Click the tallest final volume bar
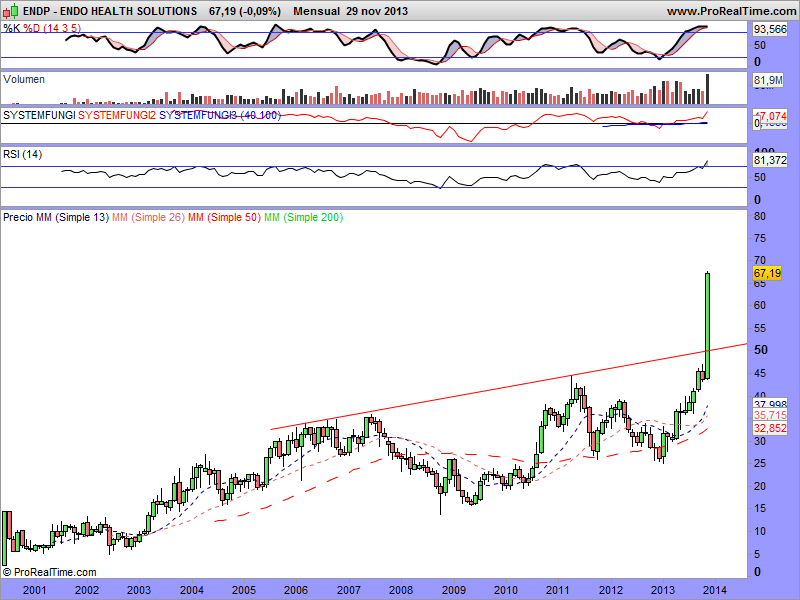Image resolution: width=800 pixels, height=600 pixels. 708,89
